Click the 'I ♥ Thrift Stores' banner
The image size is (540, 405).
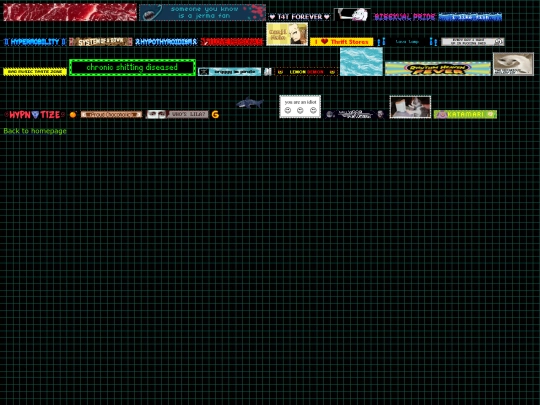pos(342,42)
